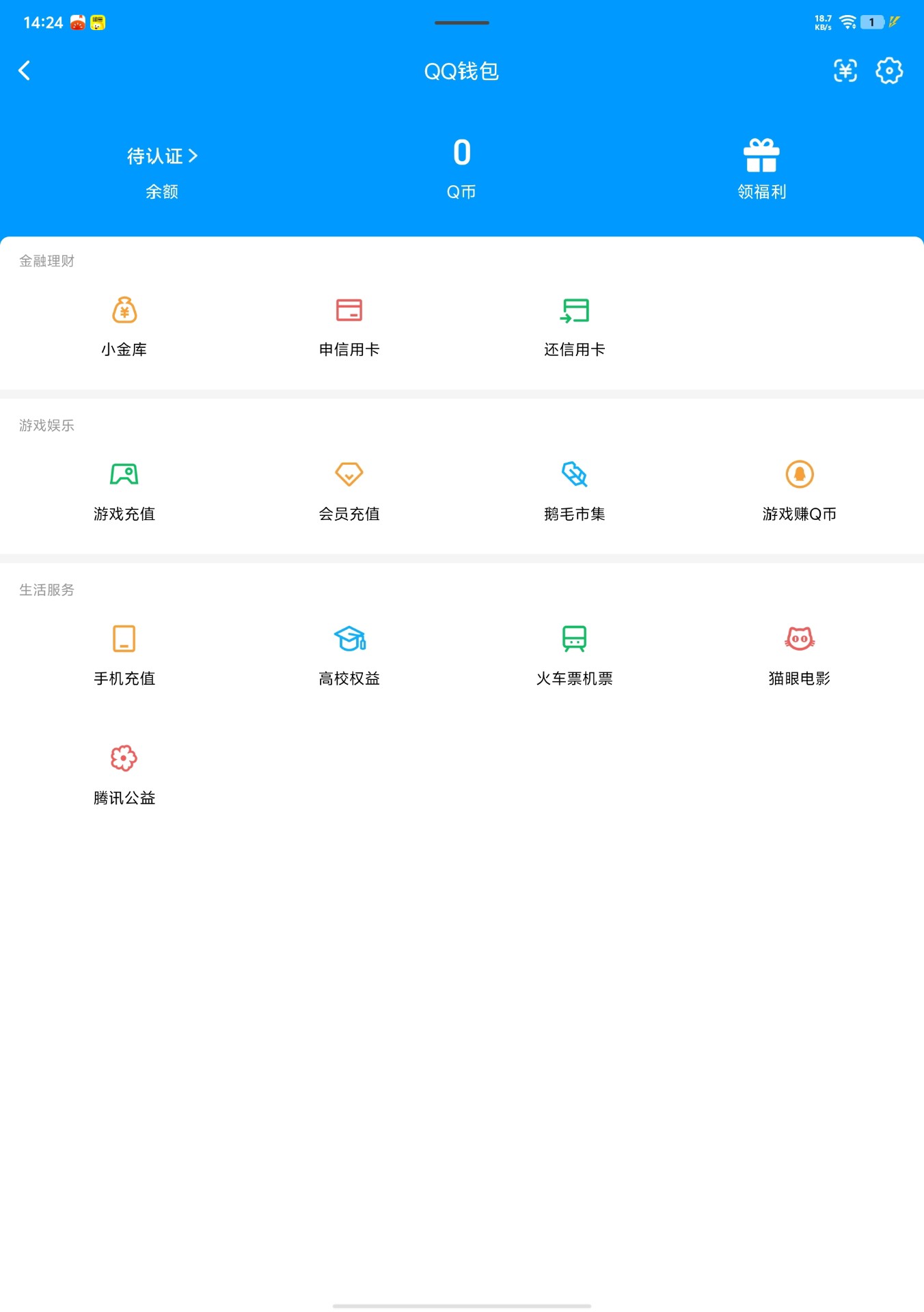Tap the 余额 label
The image size is (924, 1312).
click(x=162, y=192)
